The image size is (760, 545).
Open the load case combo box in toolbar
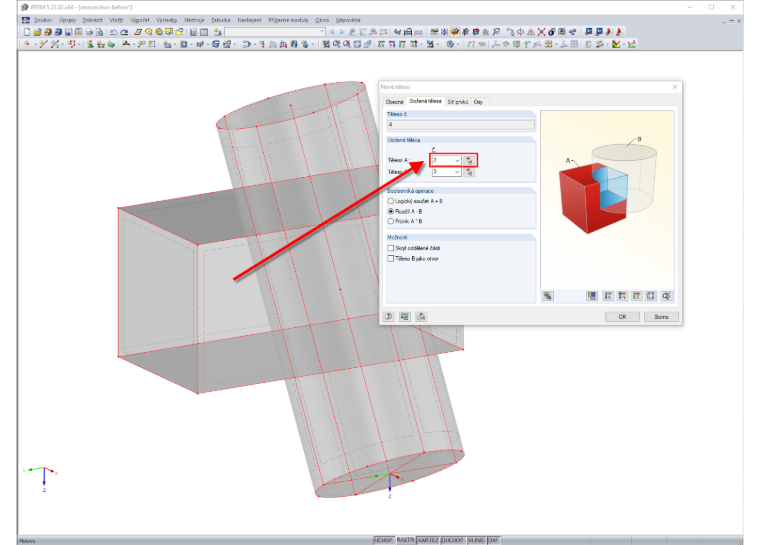[275, 32]
